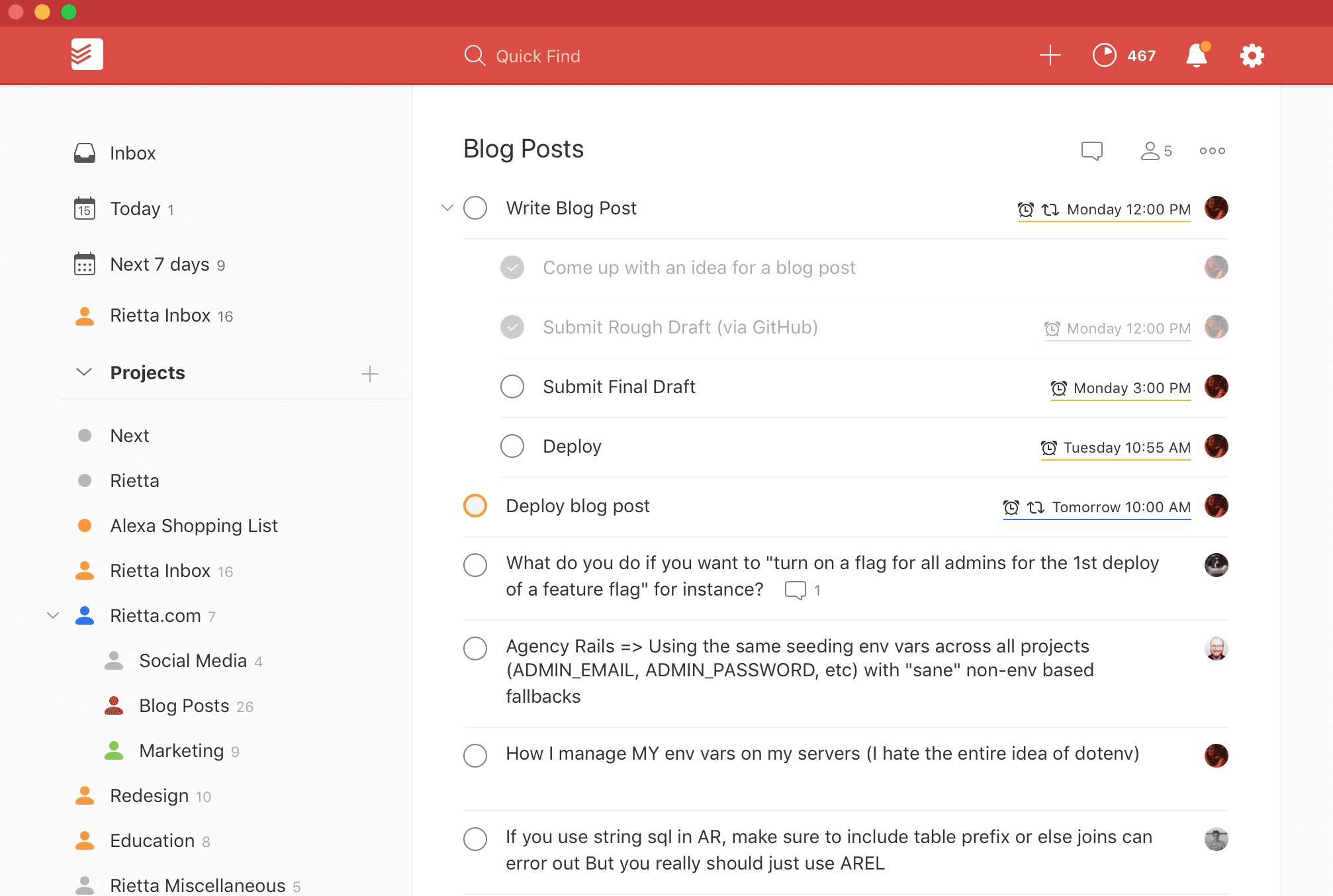Collapse Write Blog Post subtasks
1333x896 pixels.
point(447,208)
